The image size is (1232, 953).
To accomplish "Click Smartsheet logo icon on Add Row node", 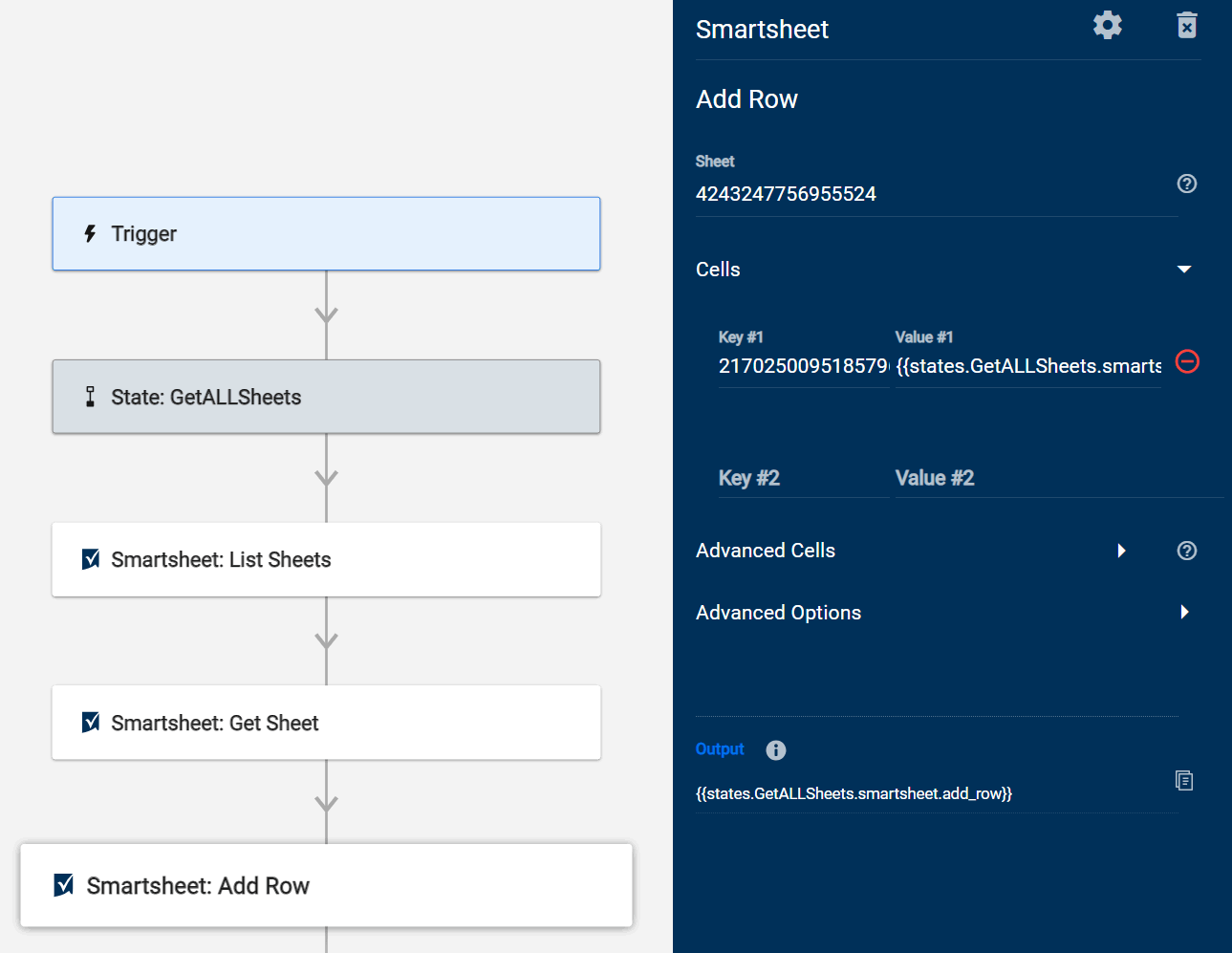I will tap(64, 885).
